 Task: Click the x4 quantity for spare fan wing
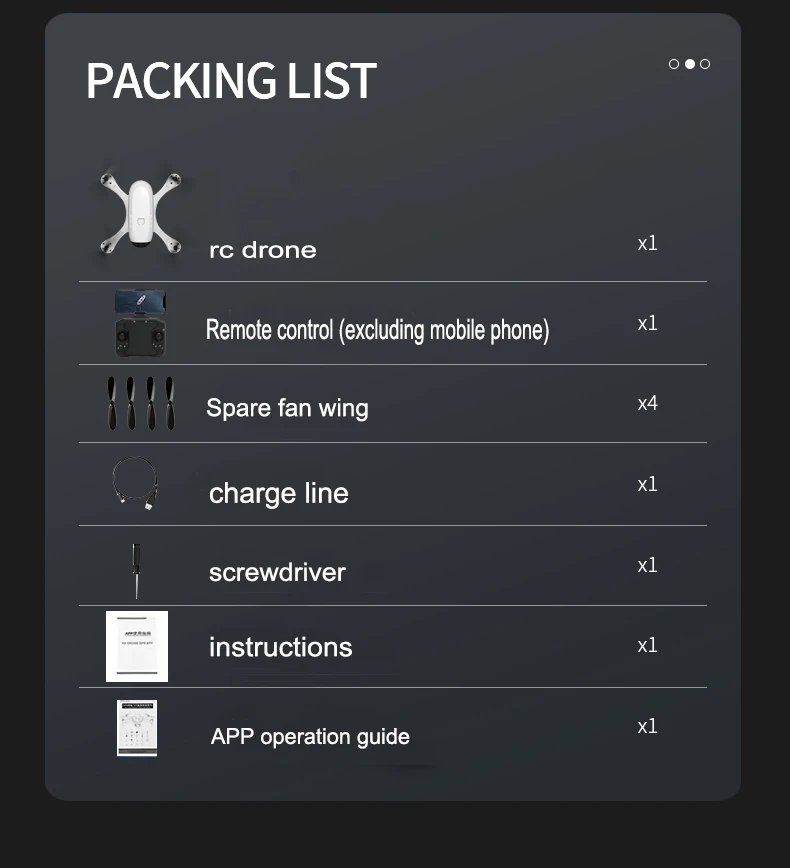pos(647,403)
